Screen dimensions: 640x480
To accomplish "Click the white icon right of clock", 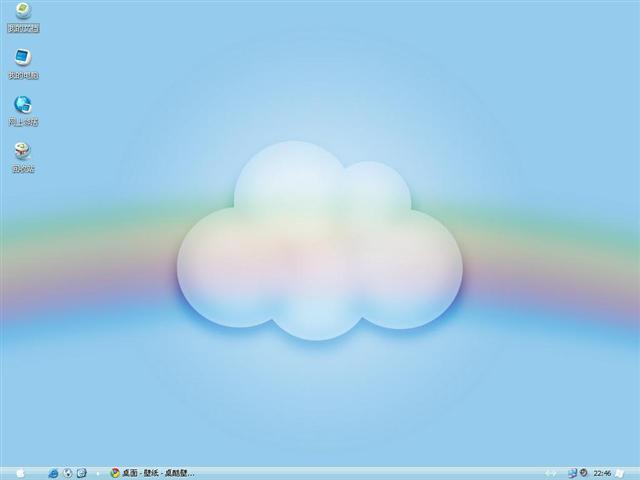I will click(619, 473).
